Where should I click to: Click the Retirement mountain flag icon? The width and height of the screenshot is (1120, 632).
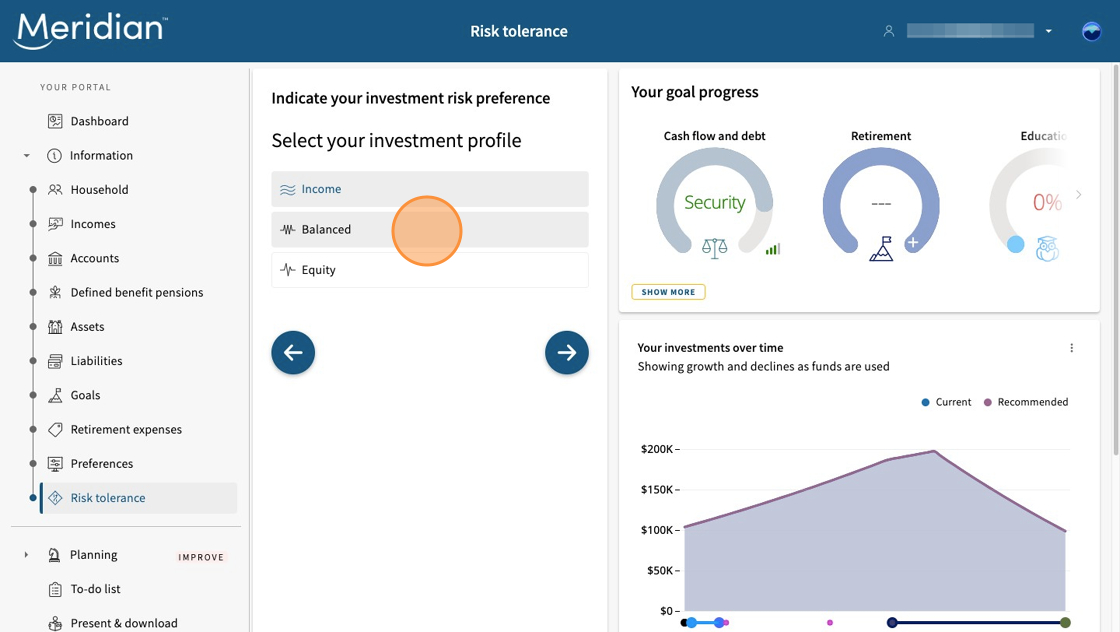[x=881, y=249]
